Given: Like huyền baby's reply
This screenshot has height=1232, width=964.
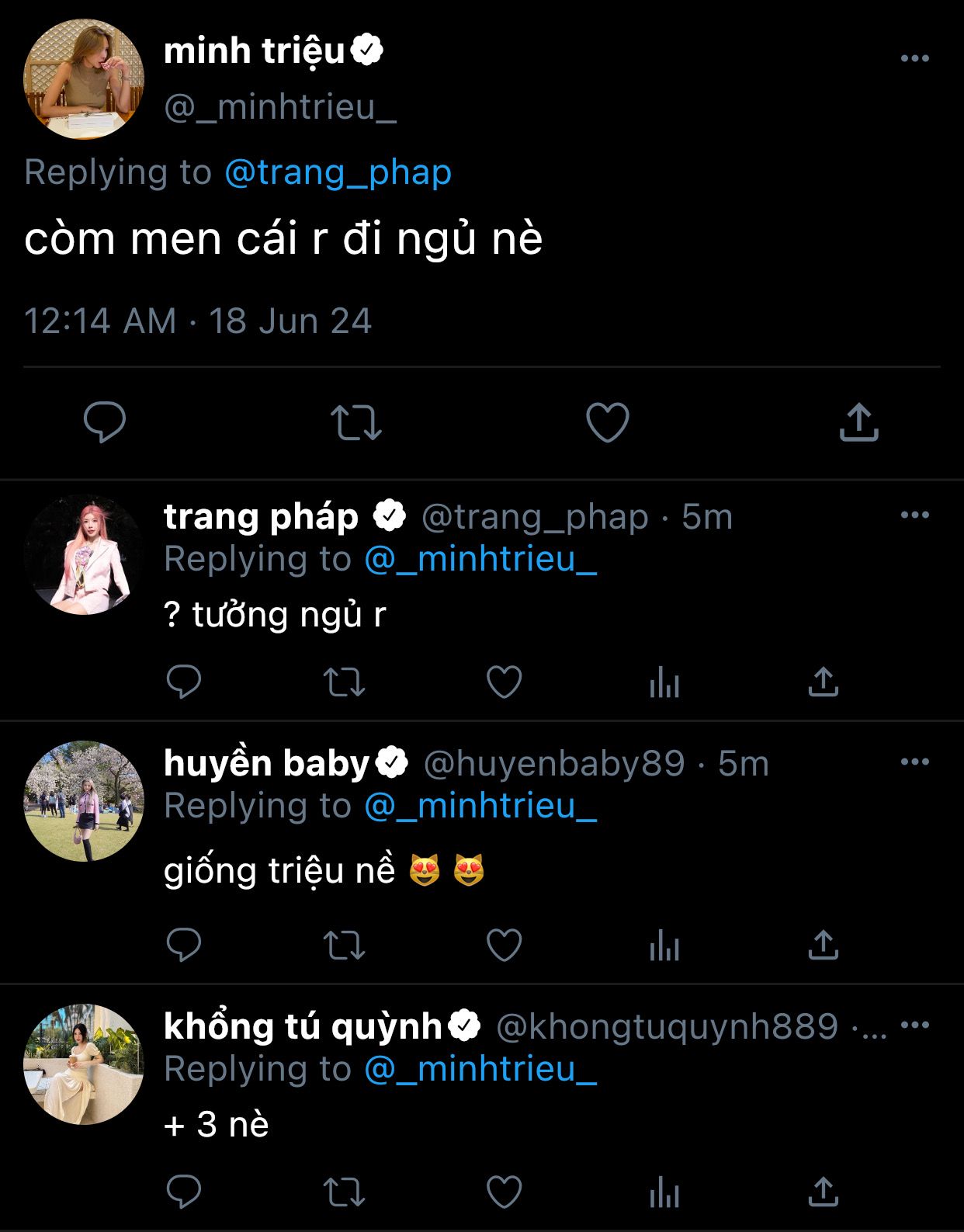Looking at the screenshot, I should tap(504, 945).
